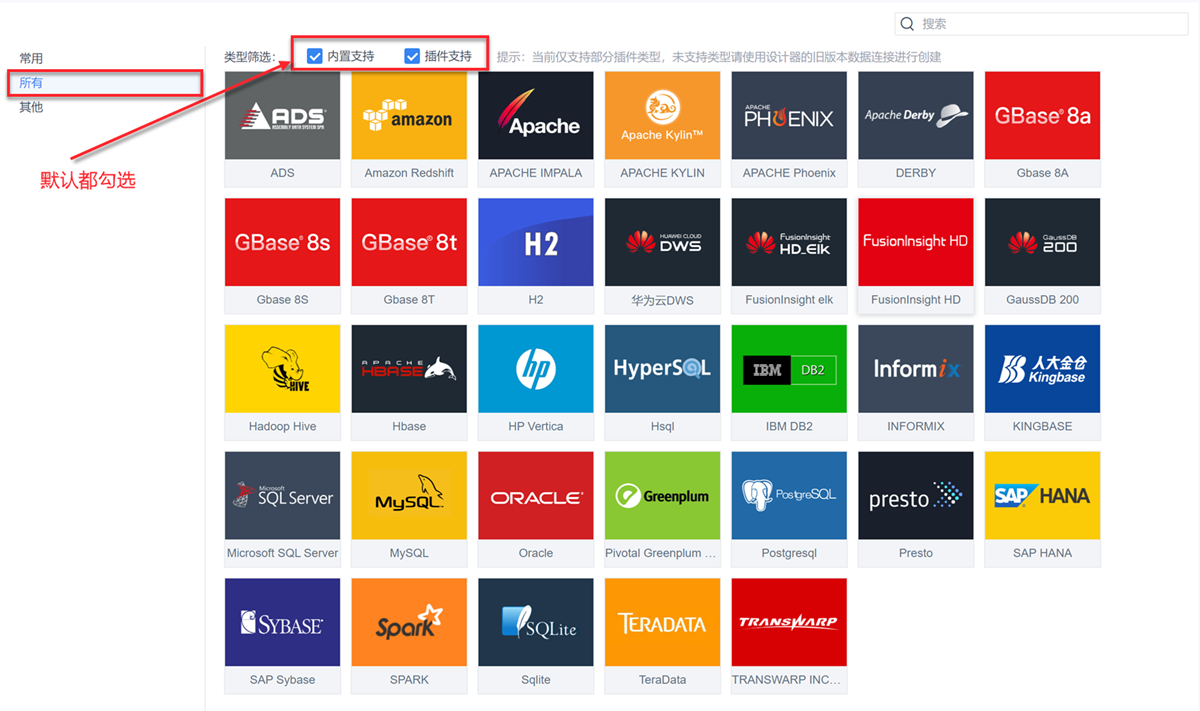The image size is (1200, 711).
Task: Select the Apache Kylin tile
Action: click(x=662, y=129)
